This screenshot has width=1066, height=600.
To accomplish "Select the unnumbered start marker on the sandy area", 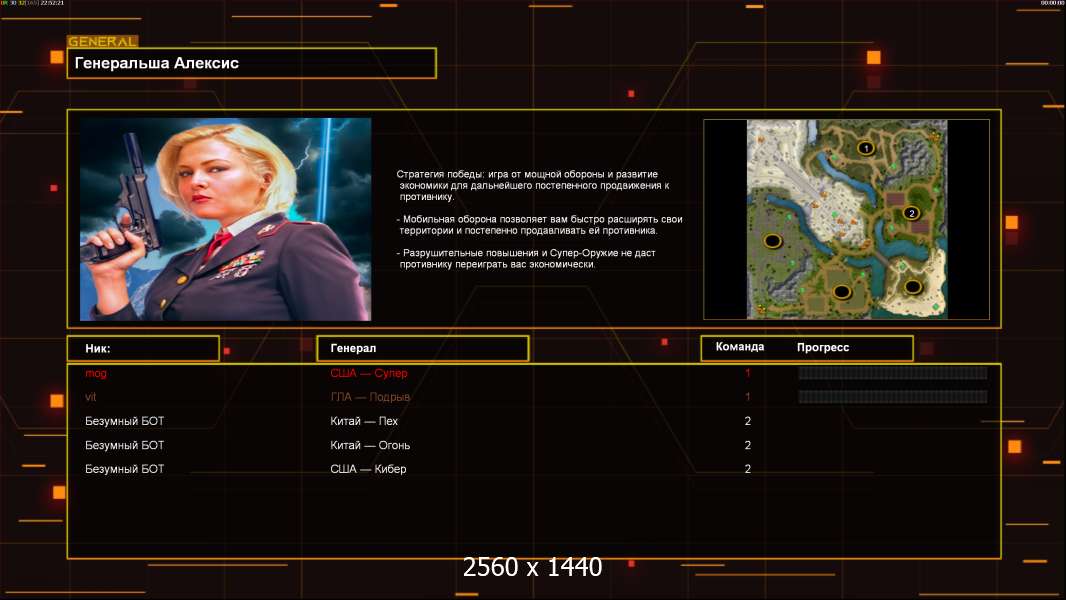I will [x=912, y=287].
